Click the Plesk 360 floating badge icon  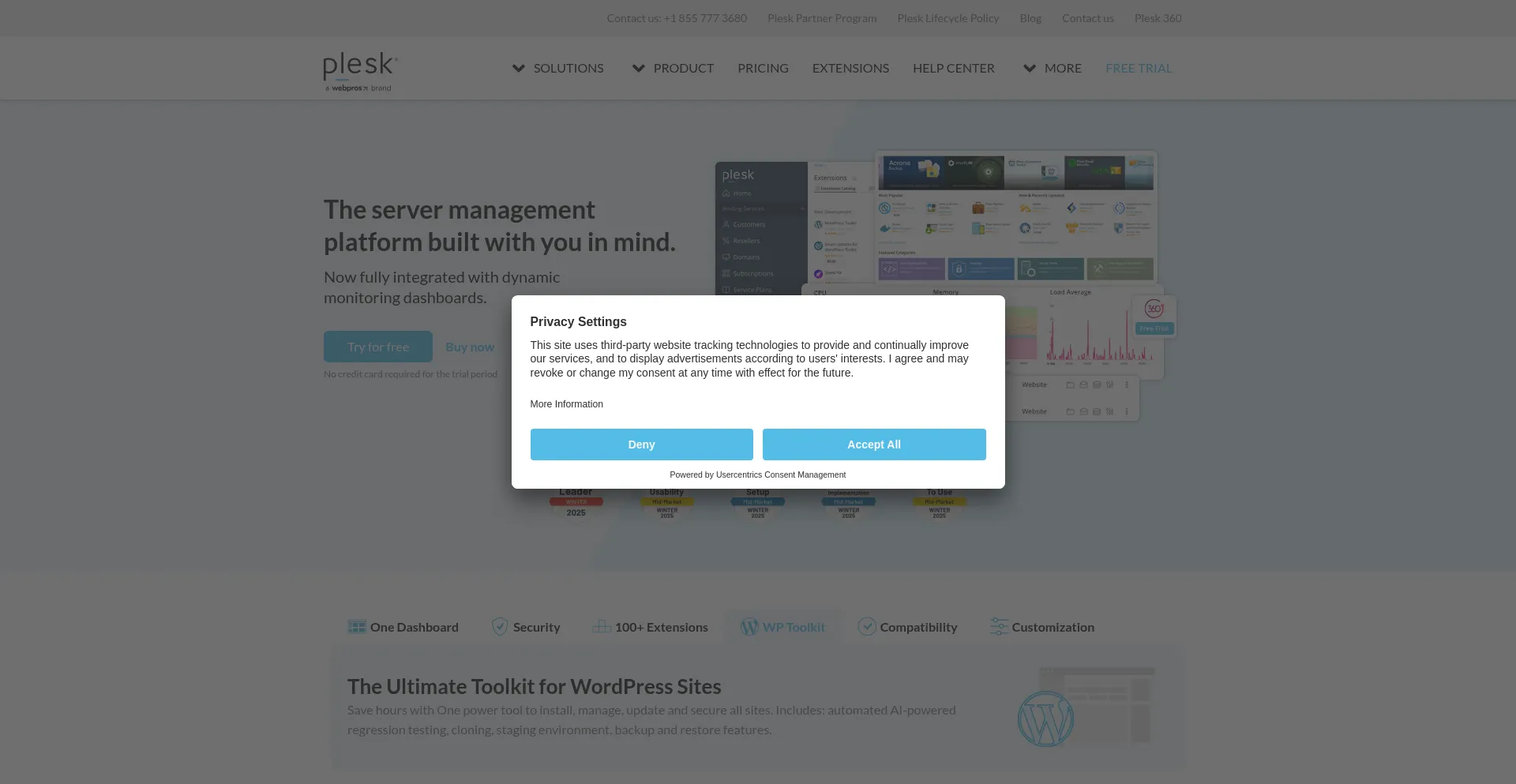(x=1154, y=309)
